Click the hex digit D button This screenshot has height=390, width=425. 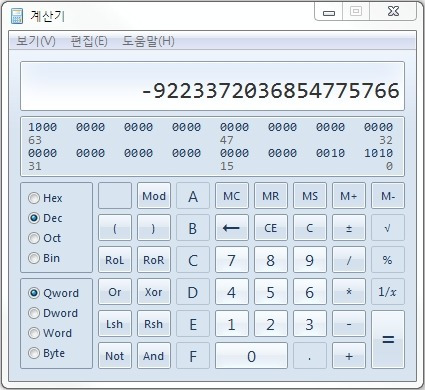[193, 292]
